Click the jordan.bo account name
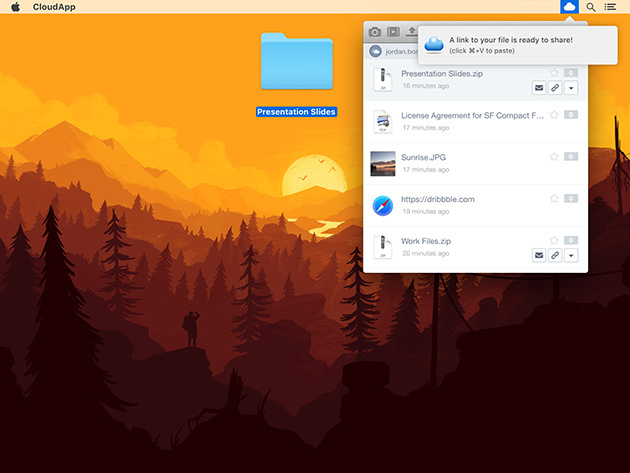 pyautogui.click(x=401, y=51)
